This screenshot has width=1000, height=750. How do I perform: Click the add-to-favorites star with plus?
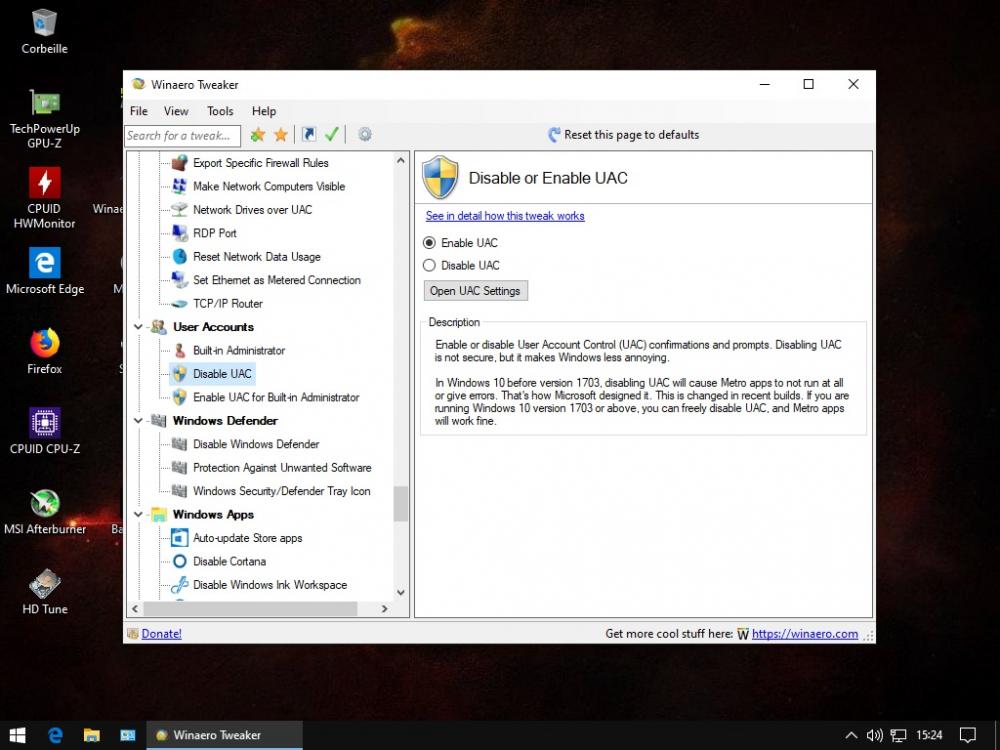click(258, 135)
